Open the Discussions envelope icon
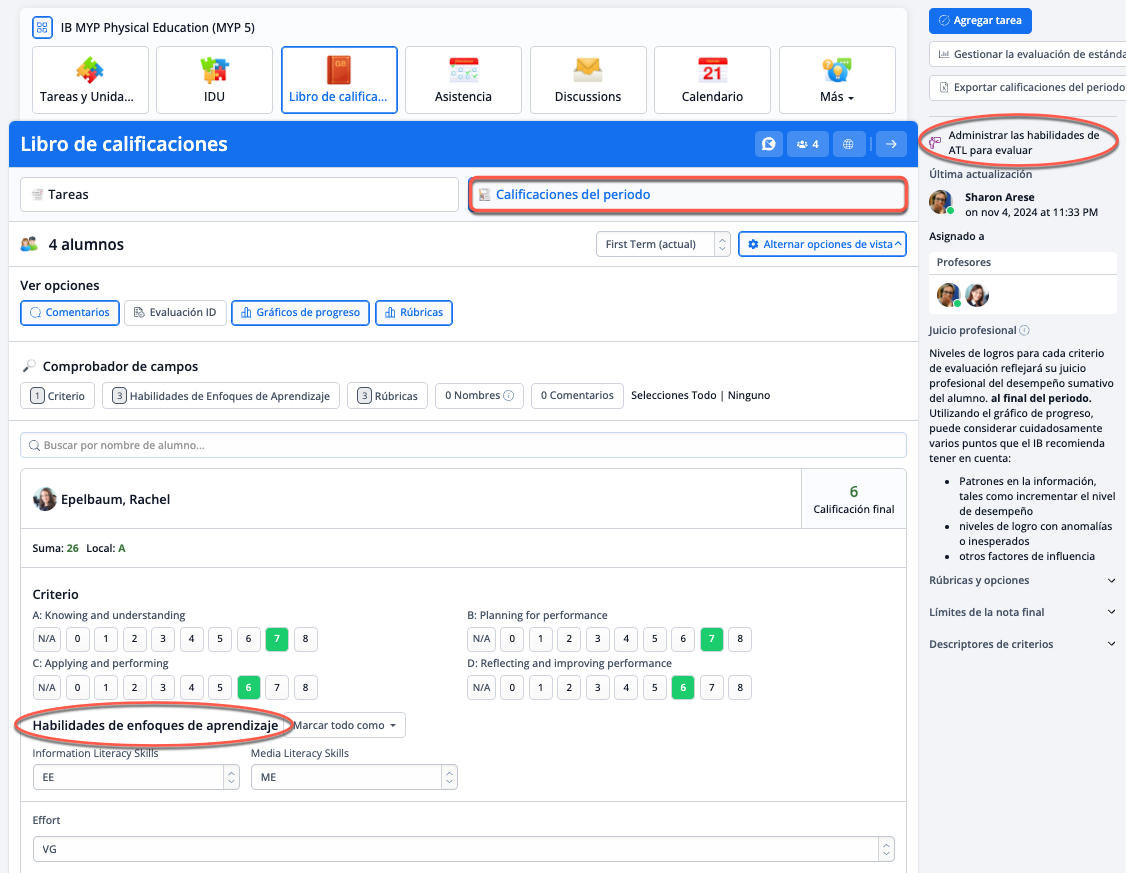1127x873 pixels. click(x=587, y=70)
